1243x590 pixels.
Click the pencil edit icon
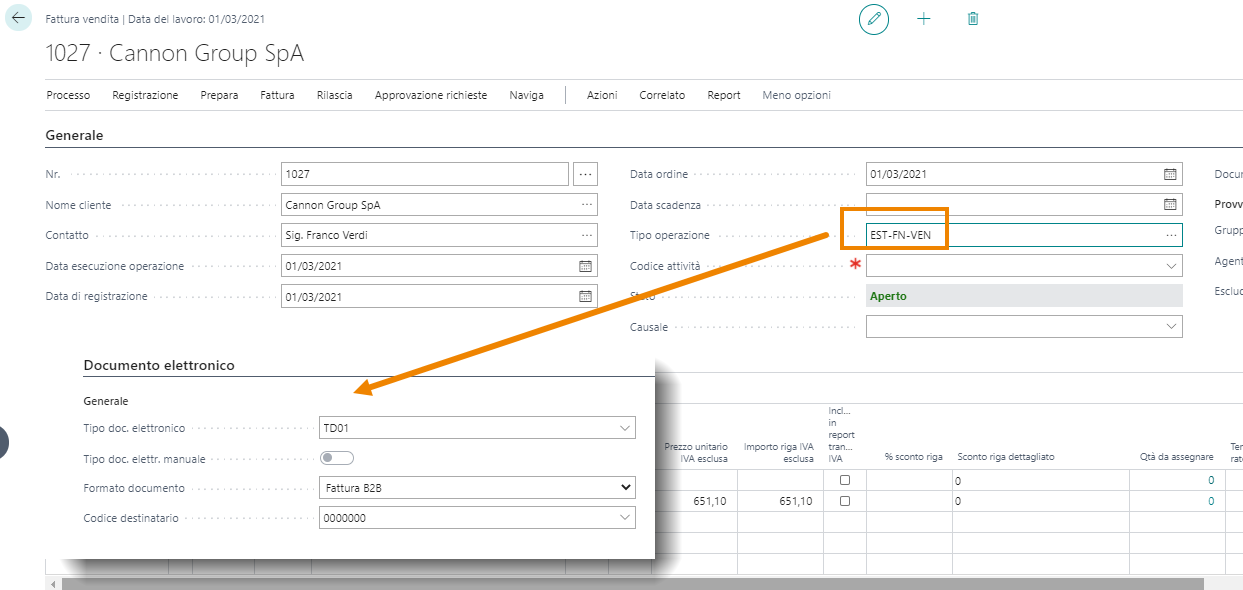[x=874, y=19]
